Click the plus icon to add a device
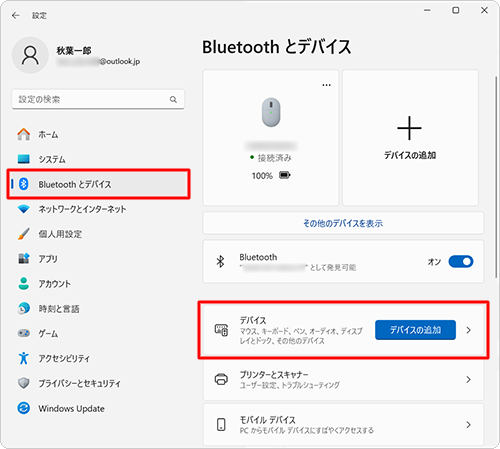The width and height of the screenshot is (500, 449). pos(409,128)
